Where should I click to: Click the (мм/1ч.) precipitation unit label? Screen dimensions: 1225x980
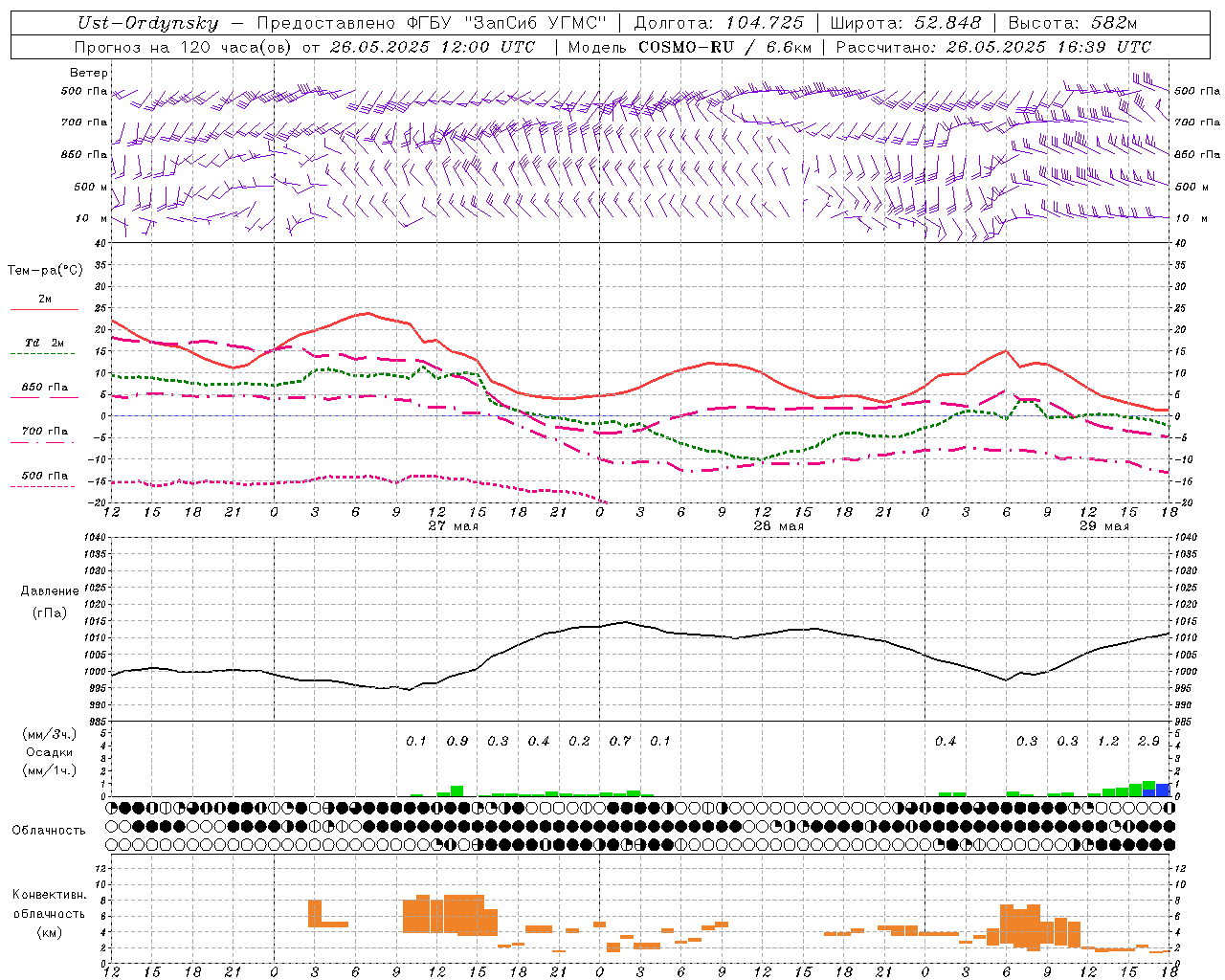click(50, 770)
